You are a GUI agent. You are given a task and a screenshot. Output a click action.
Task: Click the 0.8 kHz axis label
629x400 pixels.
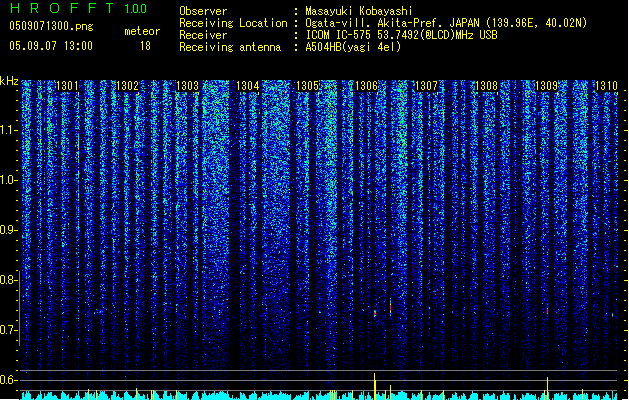(9, 280)
